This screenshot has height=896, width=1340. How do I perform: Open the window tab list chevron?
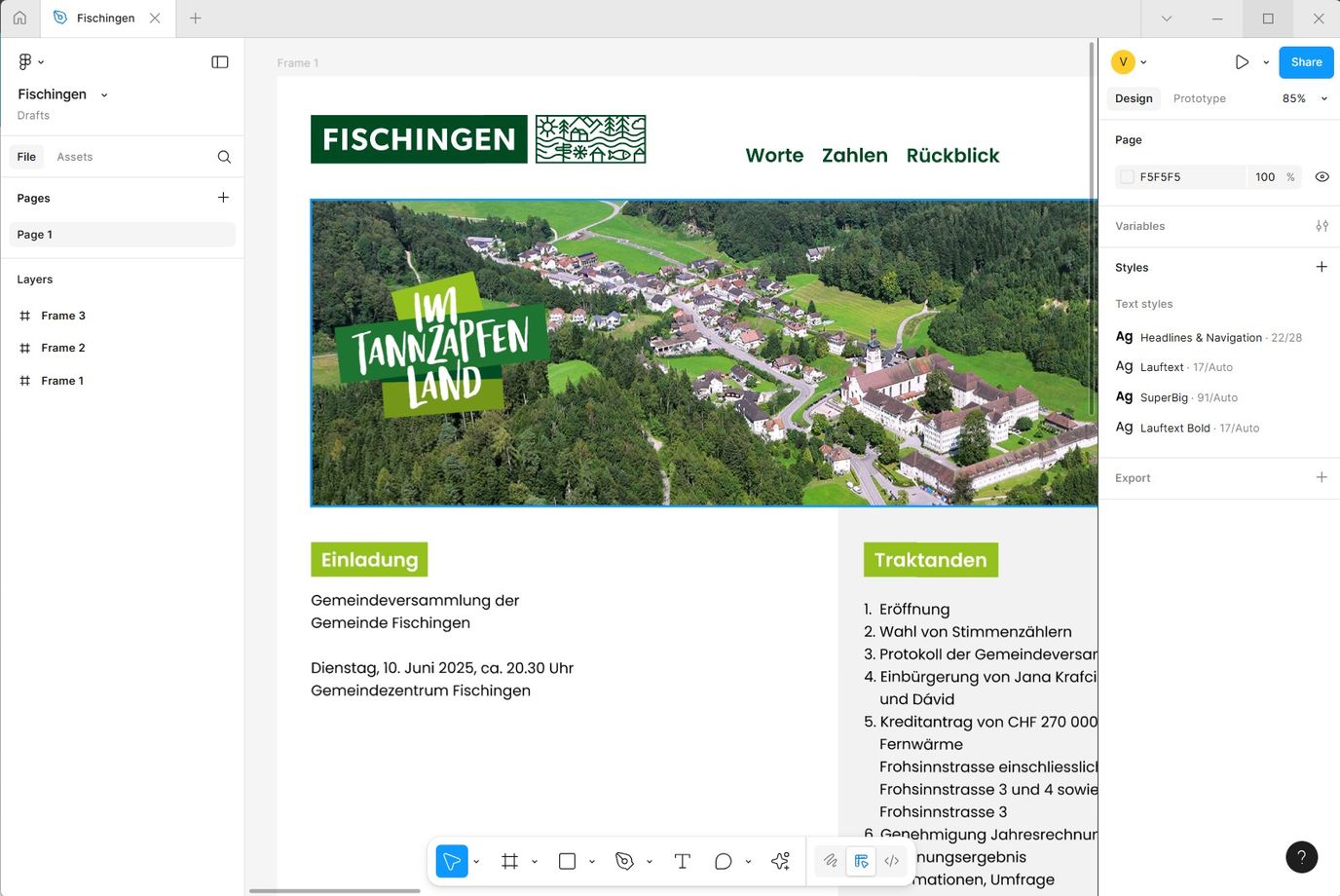tap(1167, 19)
